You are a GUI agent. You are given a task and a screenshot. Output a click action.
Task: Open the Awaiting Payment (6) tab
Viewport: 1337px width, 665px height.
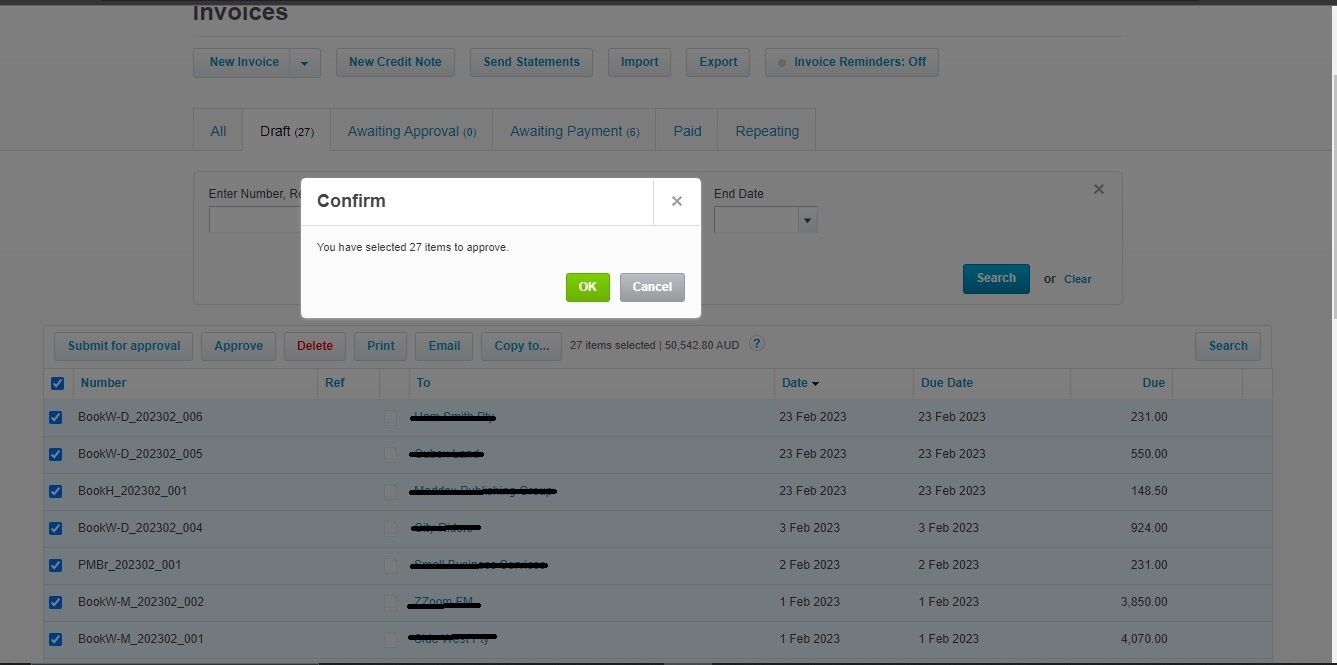click(x=574, y=131)
